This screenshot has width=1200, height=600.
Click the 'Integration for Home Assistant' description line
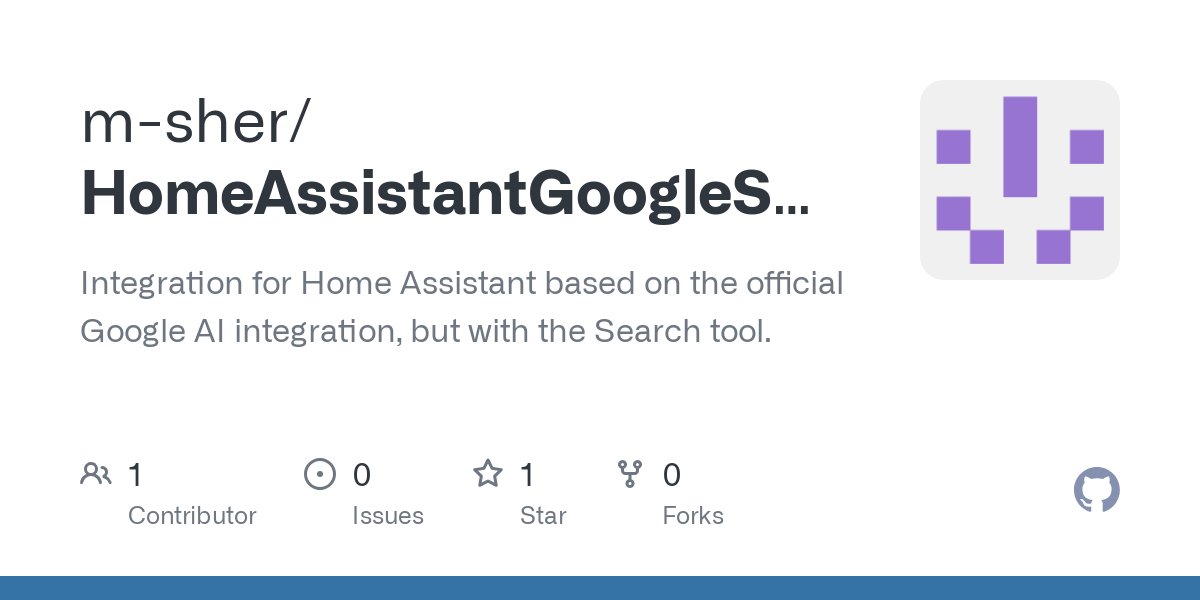(462, 284)
